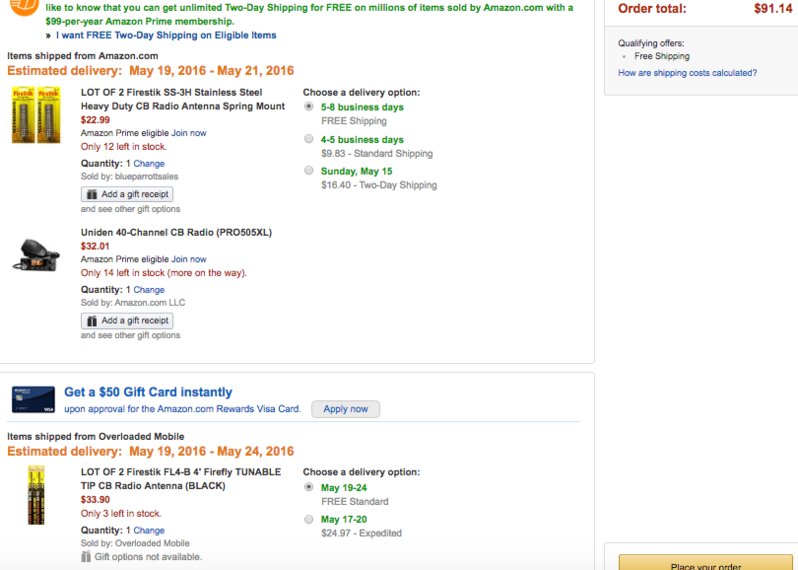This screenshot has width=798, height=570.
Task: Open 'How are shipping costs calculated?' link
Action: click(x=687, y=73)
